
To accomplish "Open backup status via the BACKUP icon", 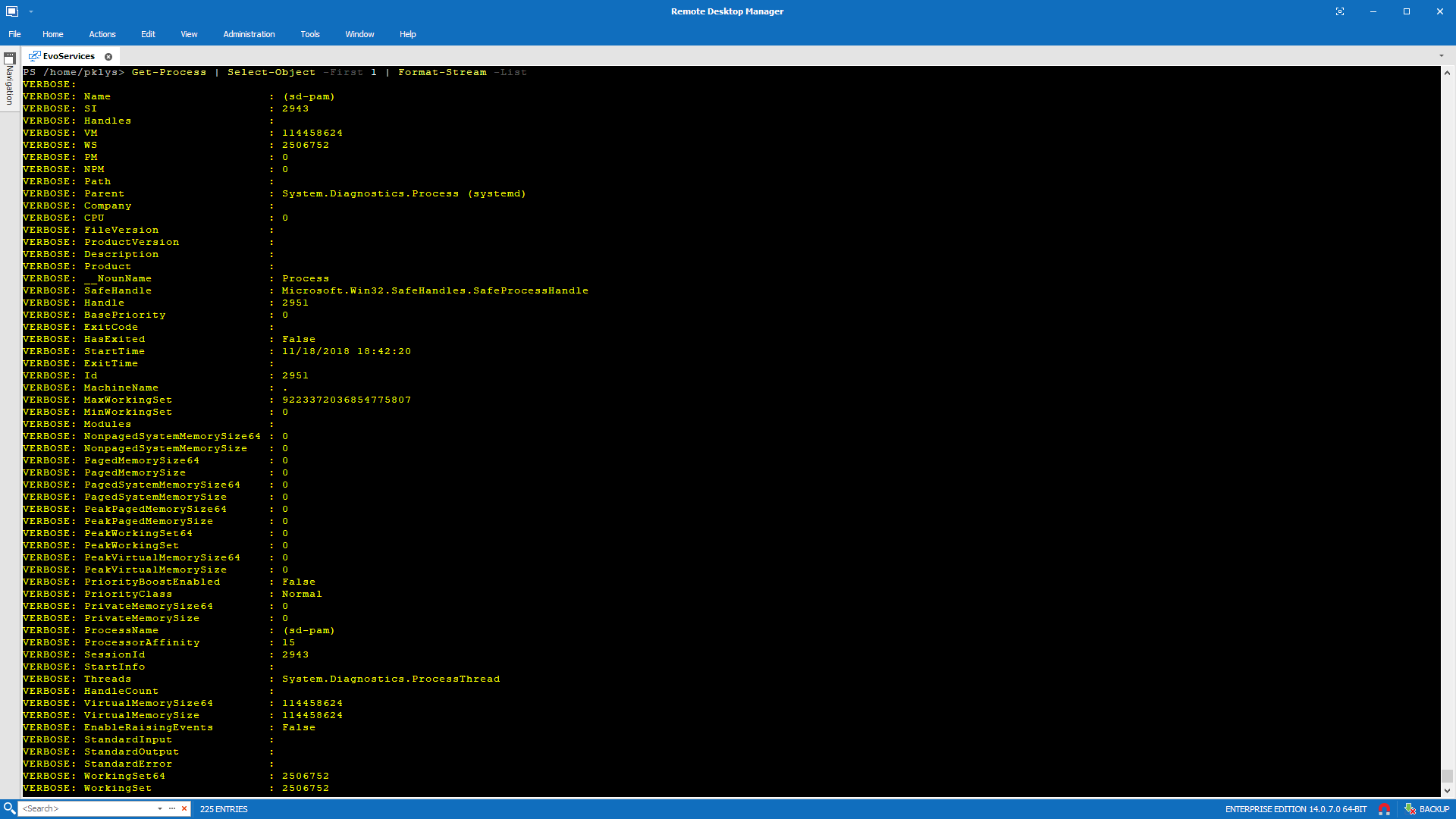I will [x=1411, y=809].
